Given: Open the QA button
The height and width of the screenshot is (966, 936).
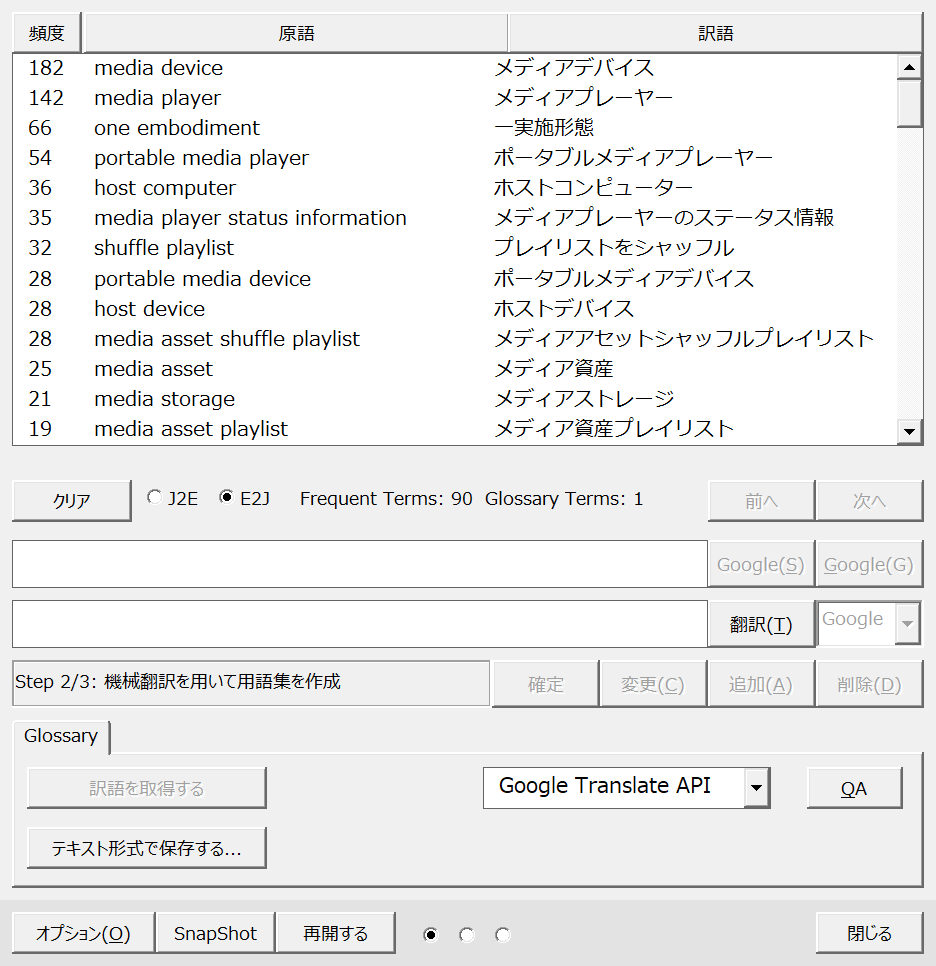Looking at the screenshot, I should (x=854, y=788).
